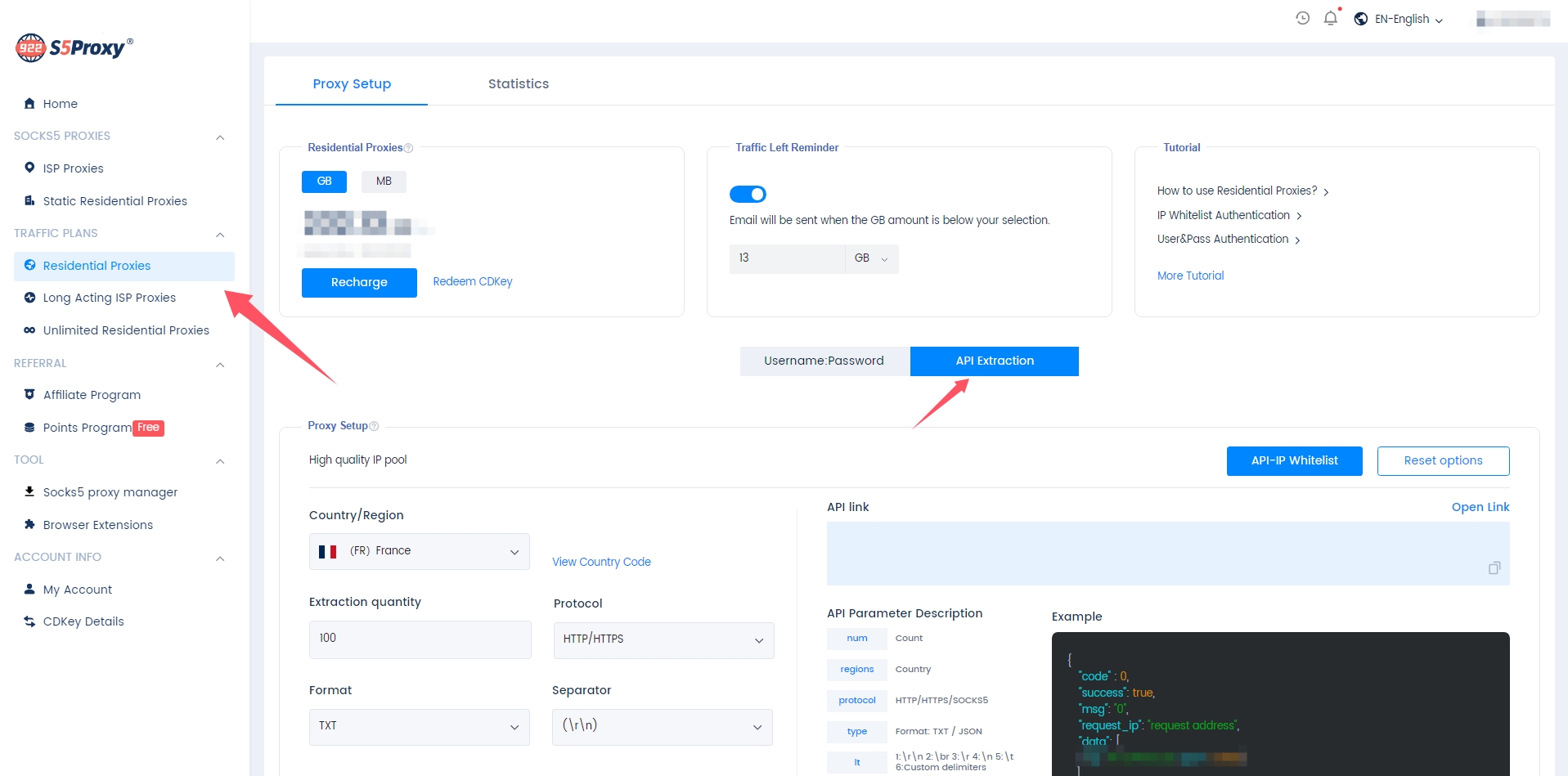Open the Country/Region France dropdown
Image resolution: width=1568 pixels, height=776 pixels.
coord(419,551)
